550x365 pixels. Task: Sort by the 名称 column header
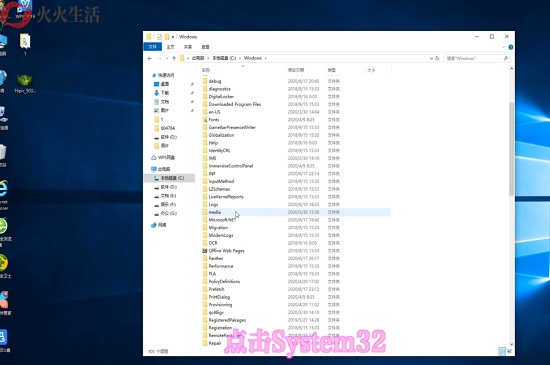click(206, 70)
